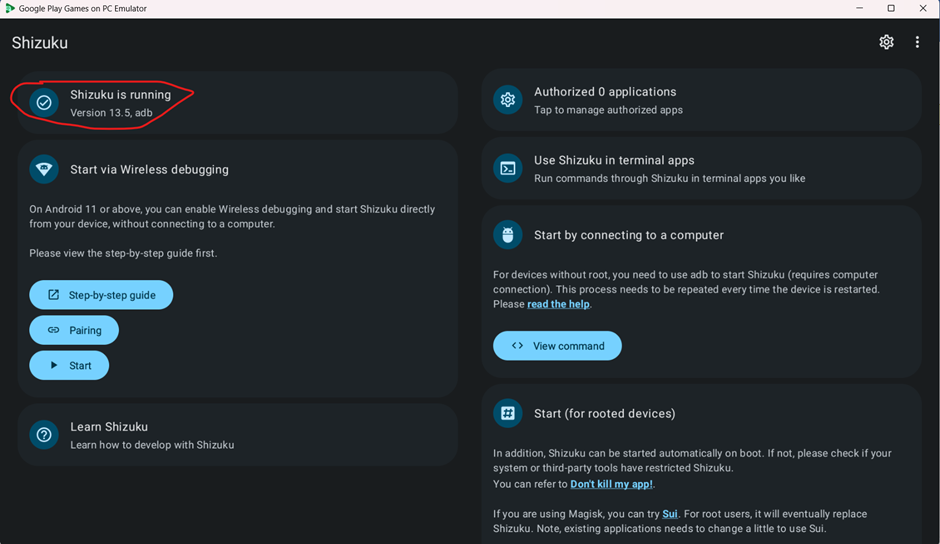Maximize the emulator window

coord(891,8)
